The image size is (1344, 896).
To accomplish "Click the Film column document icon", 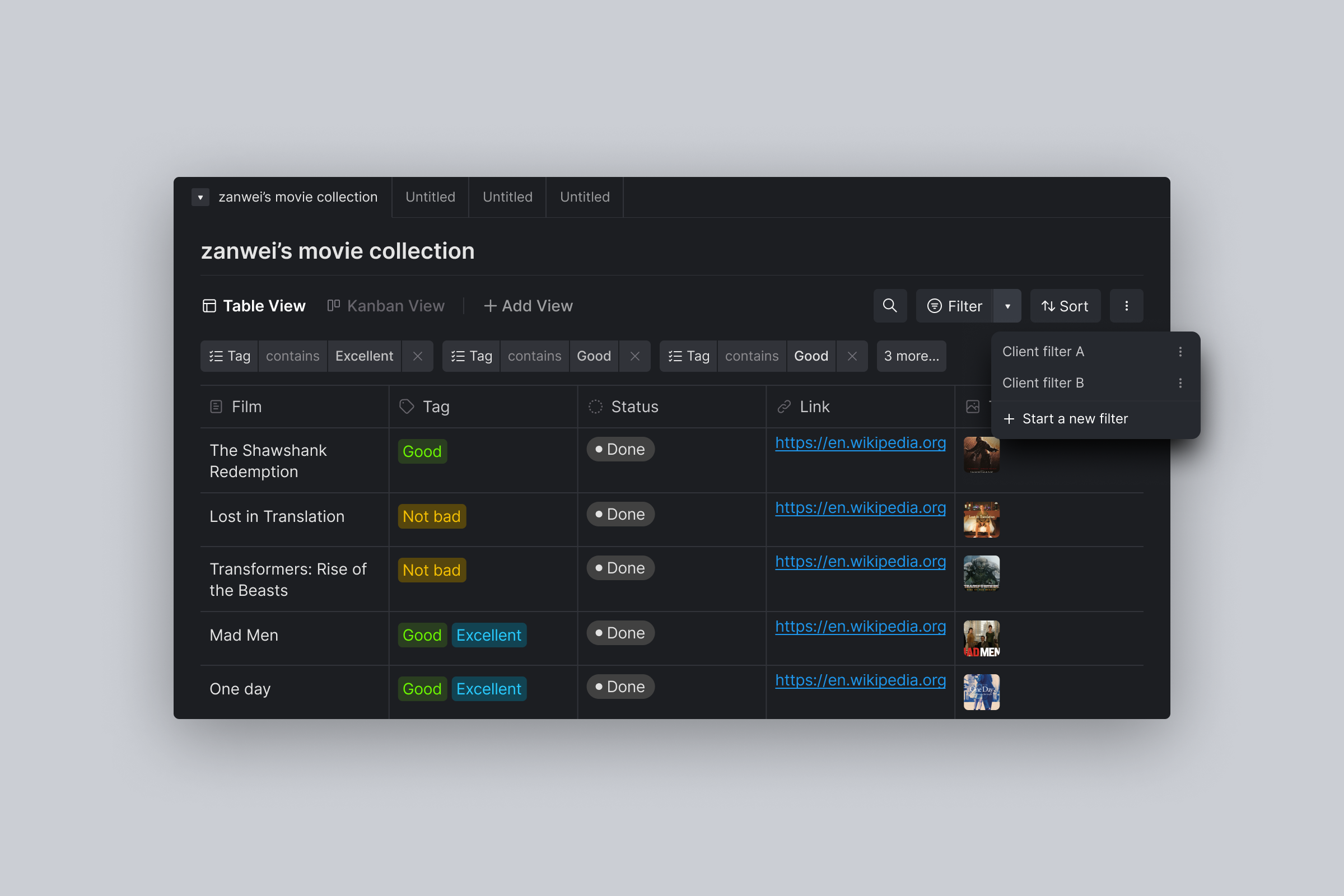I will [216, 407].
